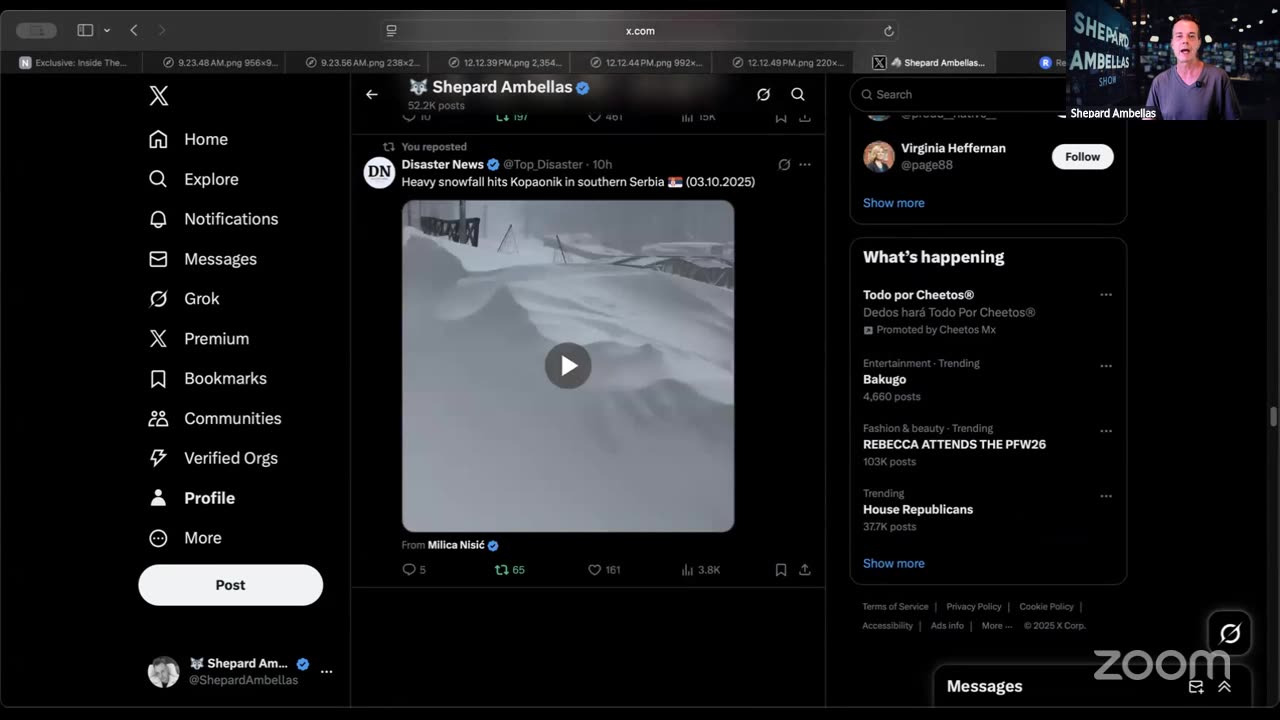Screen dimensions: 1280x720
Task: Open more options for REBECCA ATTENDS trend
Action: point(1106,431)
